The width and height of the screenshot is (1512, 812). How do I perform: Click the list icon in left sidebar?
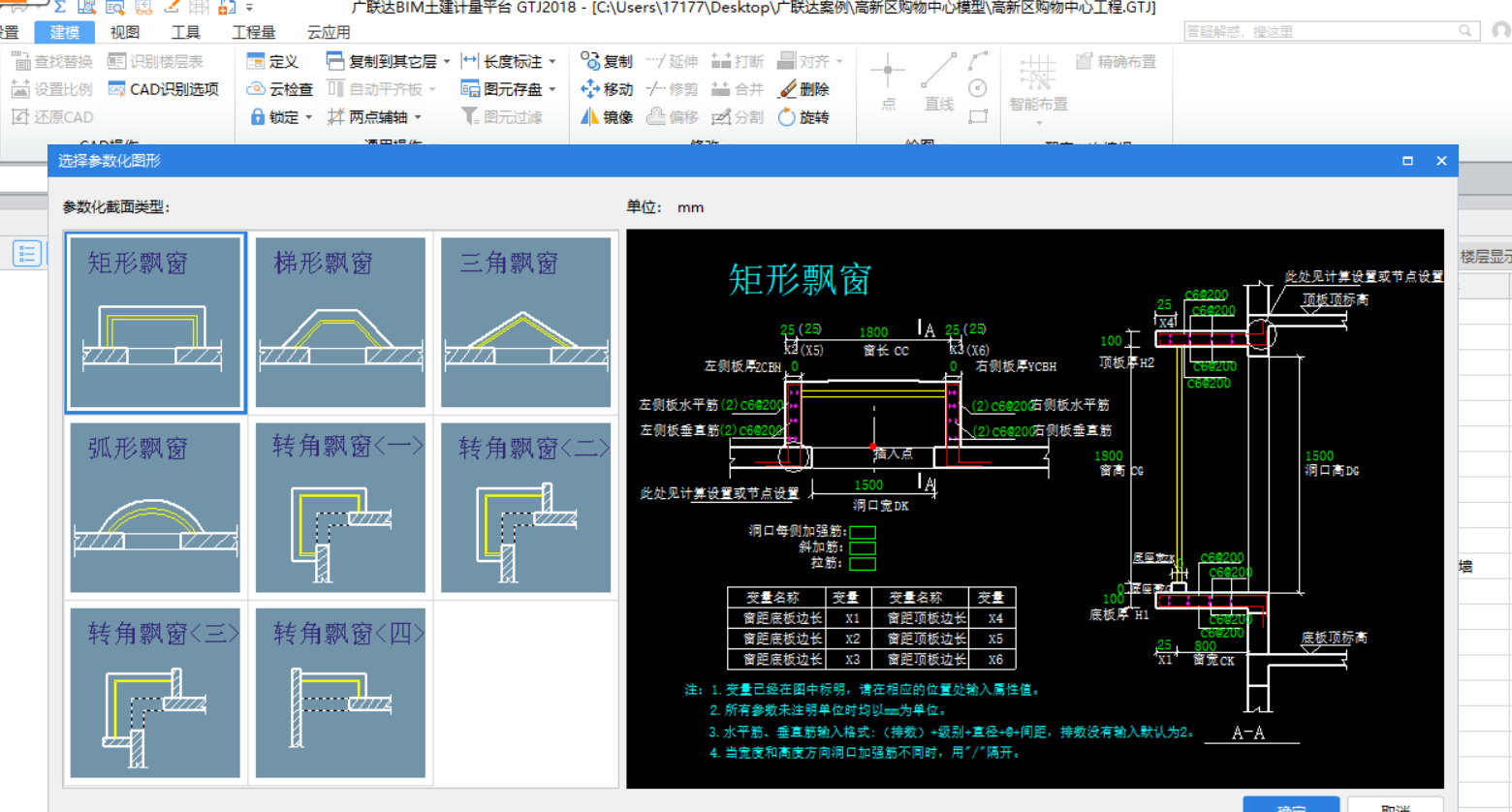click(27, 254)
